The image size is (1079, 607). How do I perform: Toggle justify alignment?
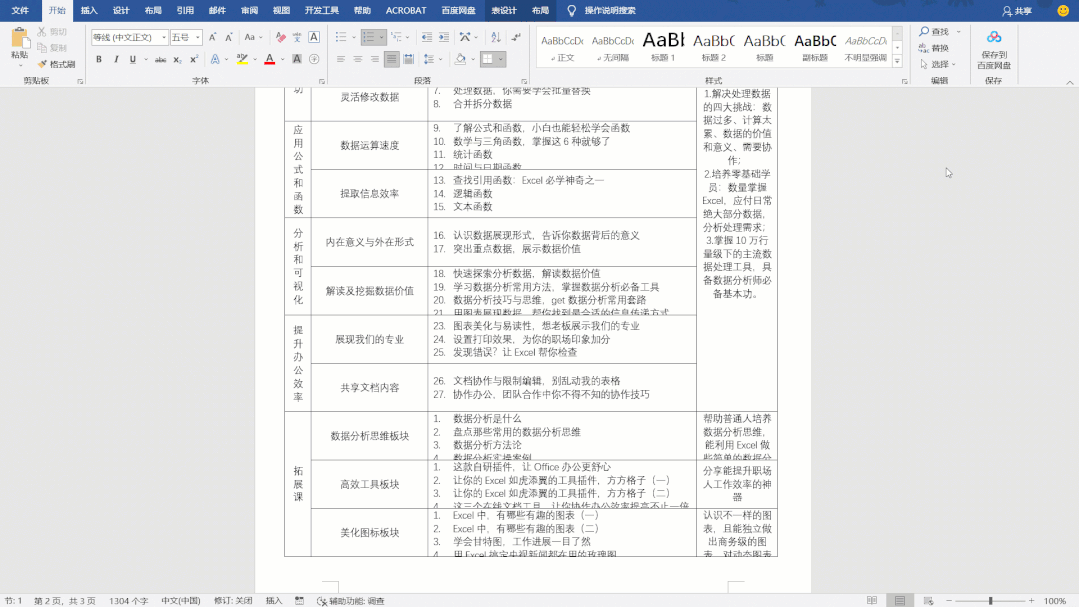392,59
